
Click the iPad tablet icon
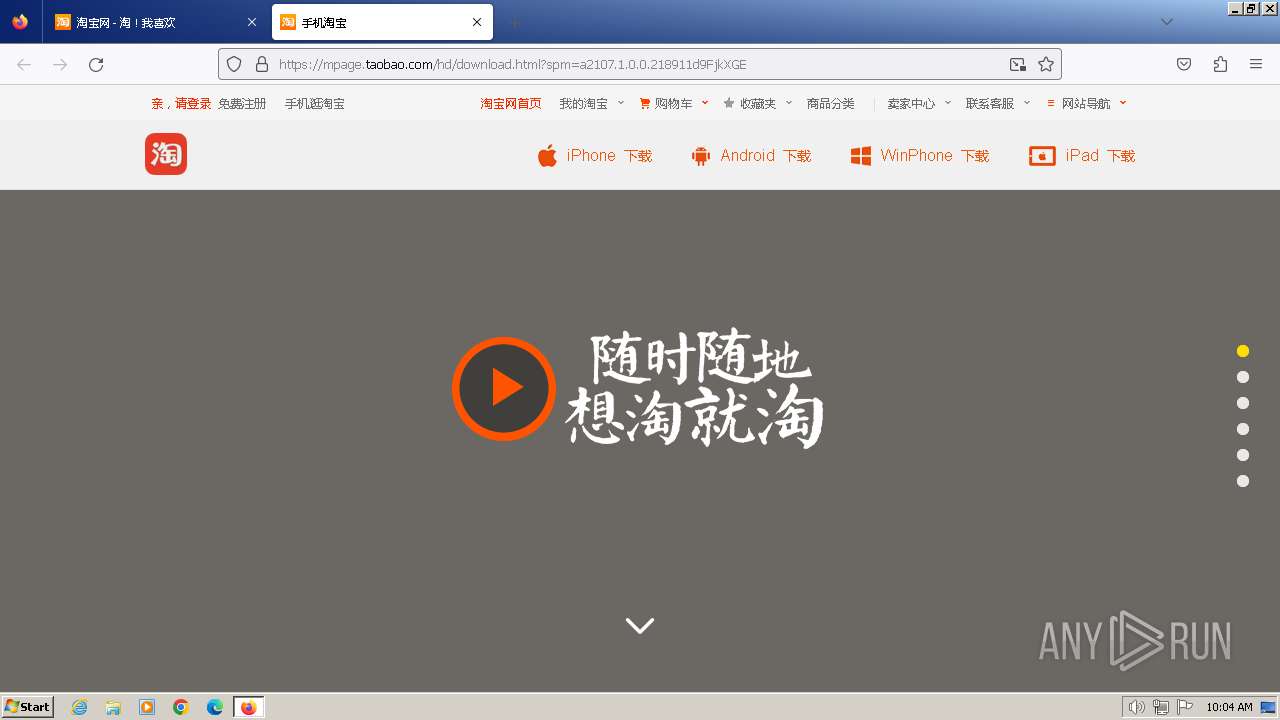tap(1042, 156)
